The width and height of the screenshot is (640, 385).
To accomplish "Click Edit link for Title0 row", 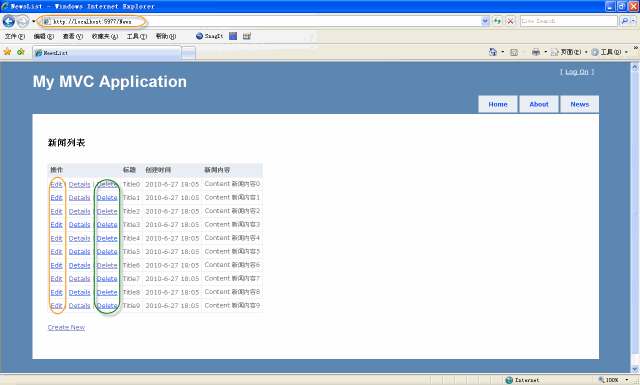I will 56,184.
